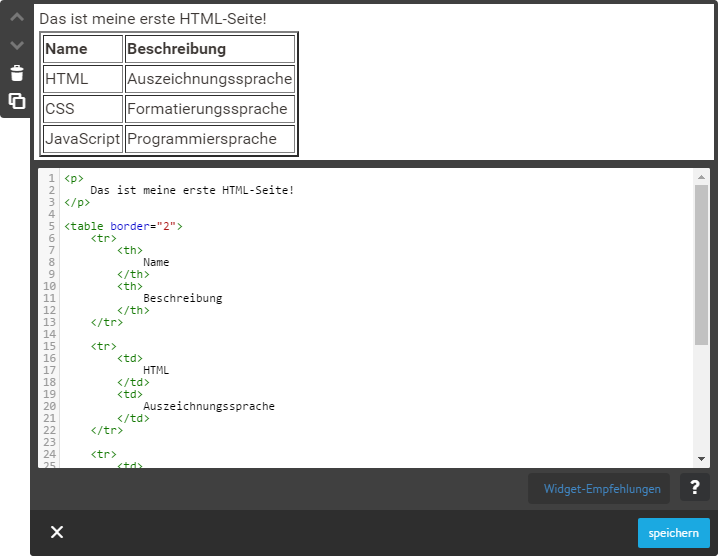Close the editor with the X icon
Image resolution: width=718 pixels, height=556 pixels.
pos(57,532)
